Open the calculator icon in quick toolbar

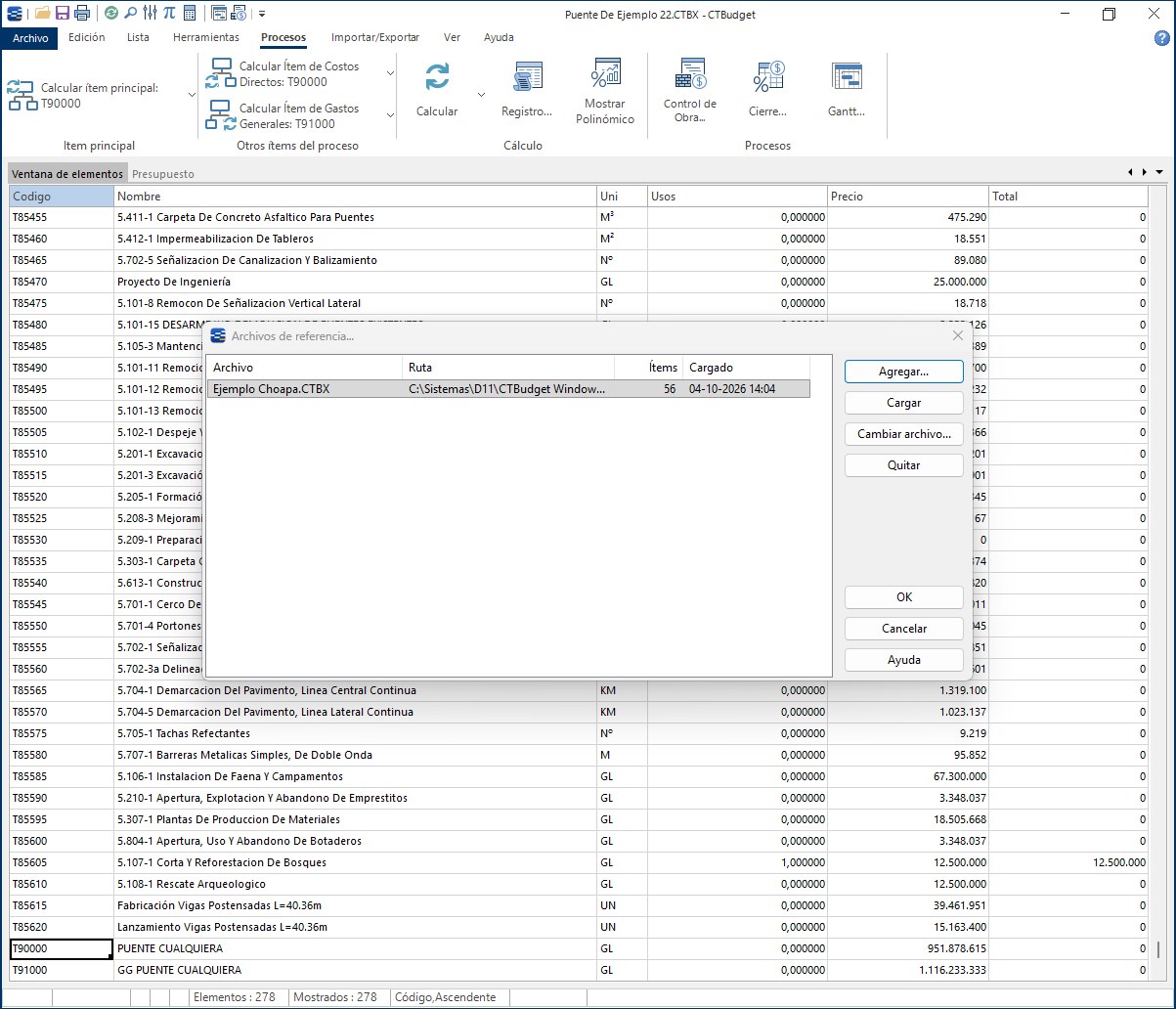point(189,14)
